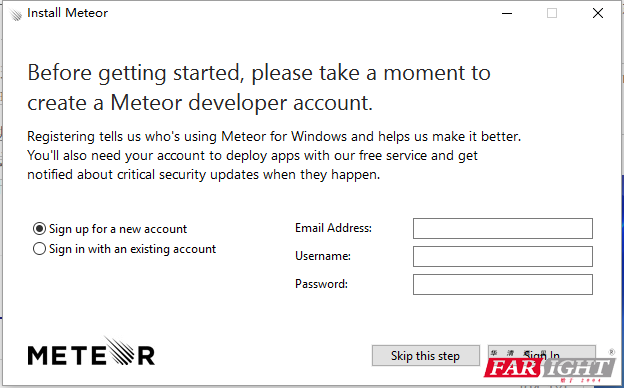Click the Email Address label
The image size is (624, 388).
point(333,228)
